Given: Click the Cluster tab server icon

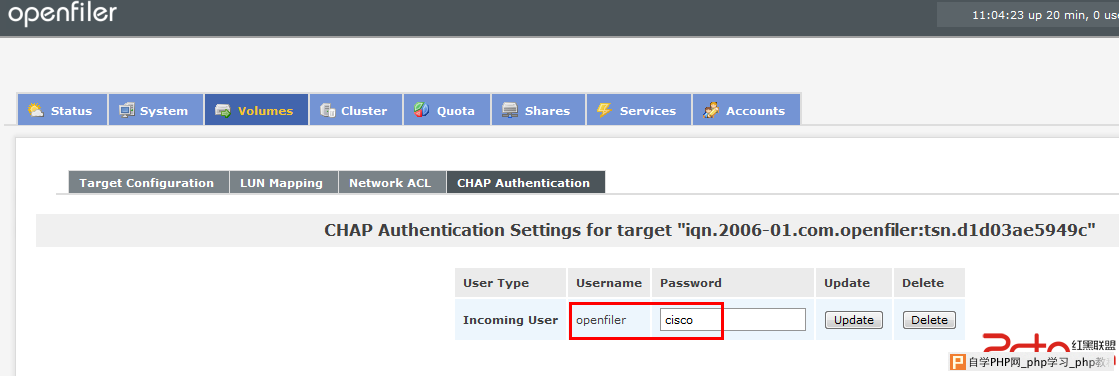Looking at the screenshot, I should pos(328,111).
